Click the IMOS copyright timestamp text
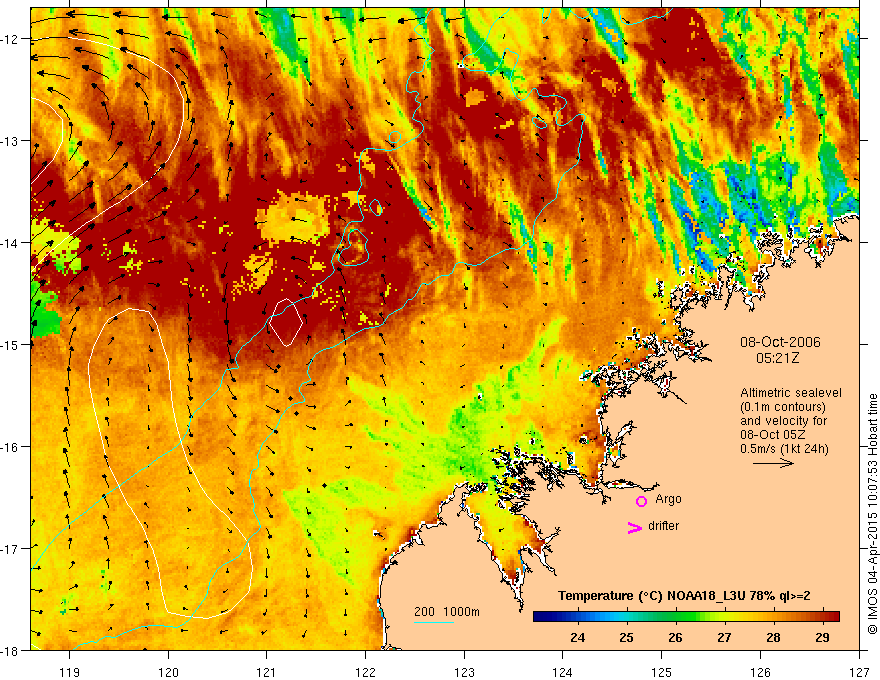The height and width of the screenshot is (680, 880). click(x=872, y=514)
